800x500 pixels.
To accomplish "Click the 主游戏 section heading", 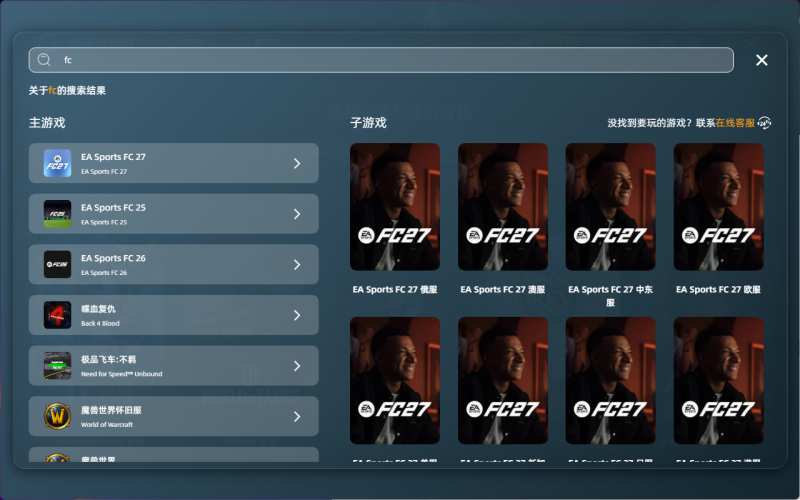I will coord(47,122).
